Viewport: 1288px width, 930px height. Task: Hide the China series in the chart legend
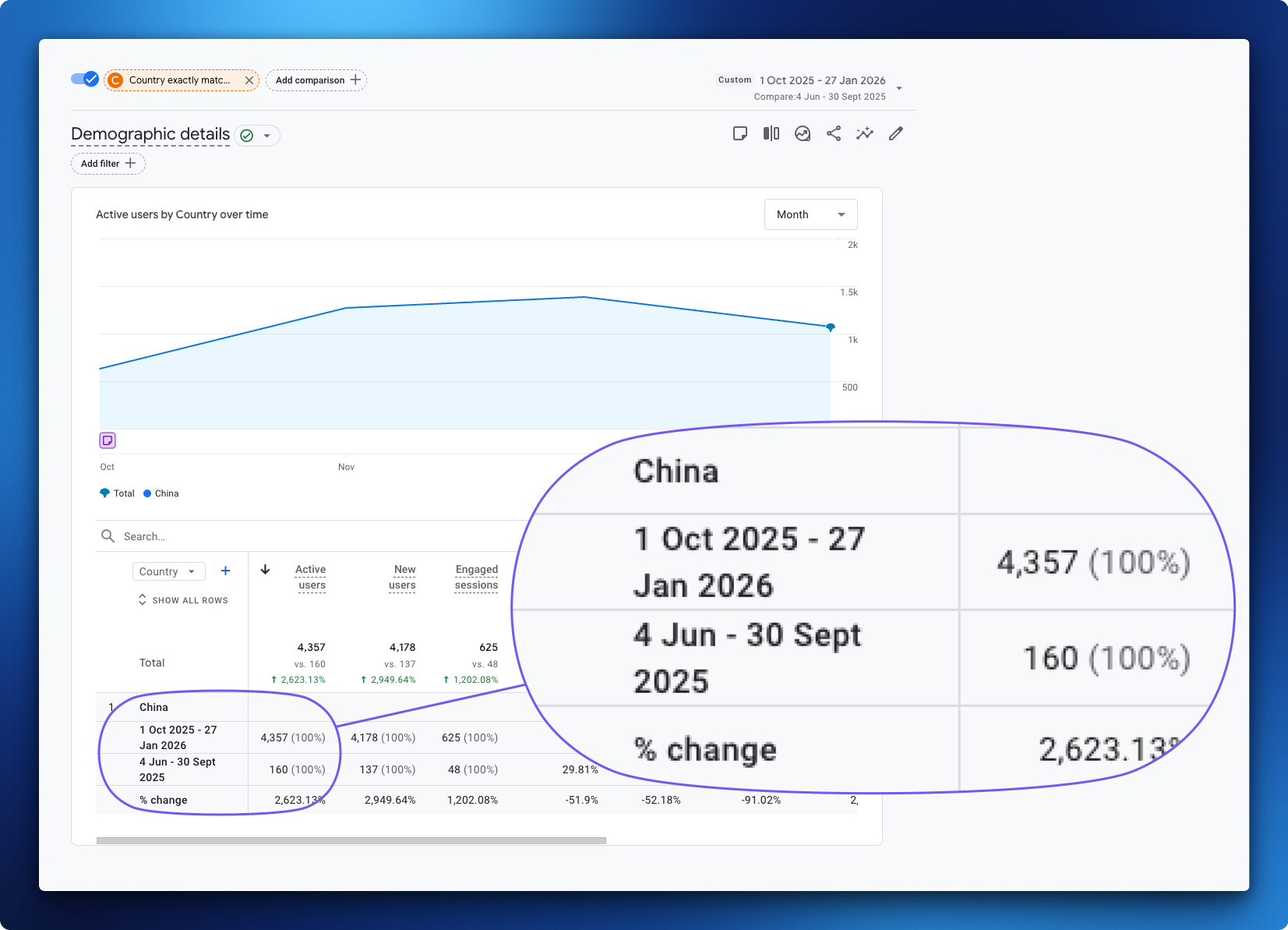point(161,493)
